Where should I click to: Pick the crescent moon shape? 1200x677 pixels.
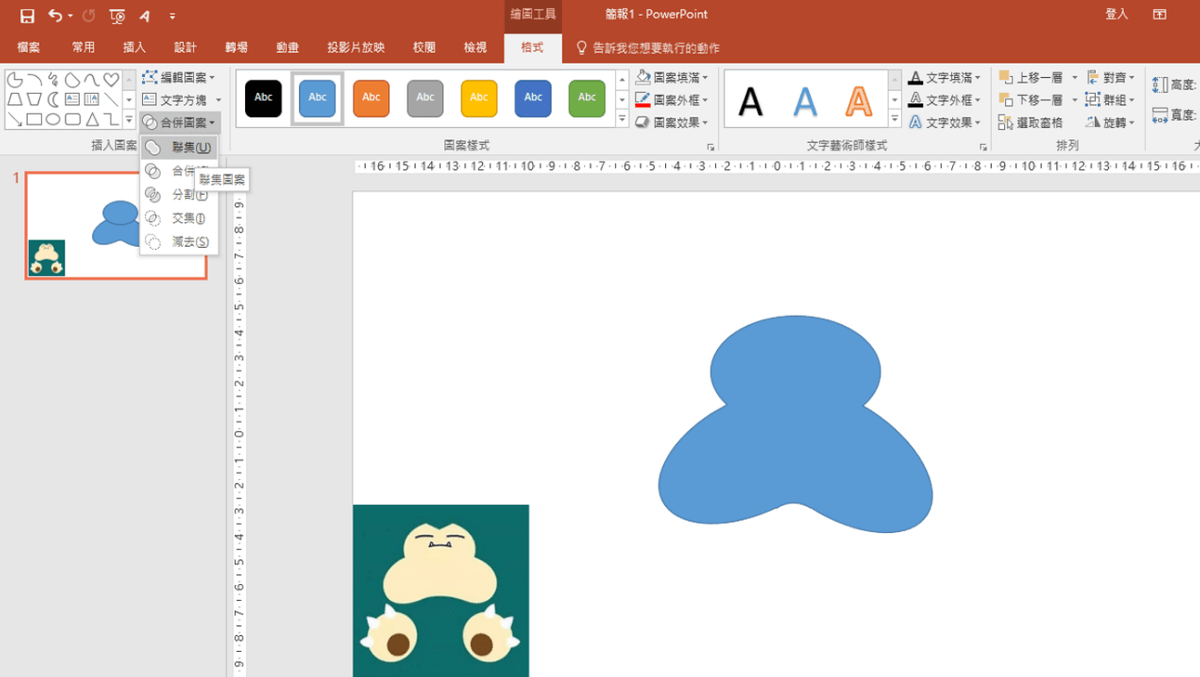click(53, 99)
